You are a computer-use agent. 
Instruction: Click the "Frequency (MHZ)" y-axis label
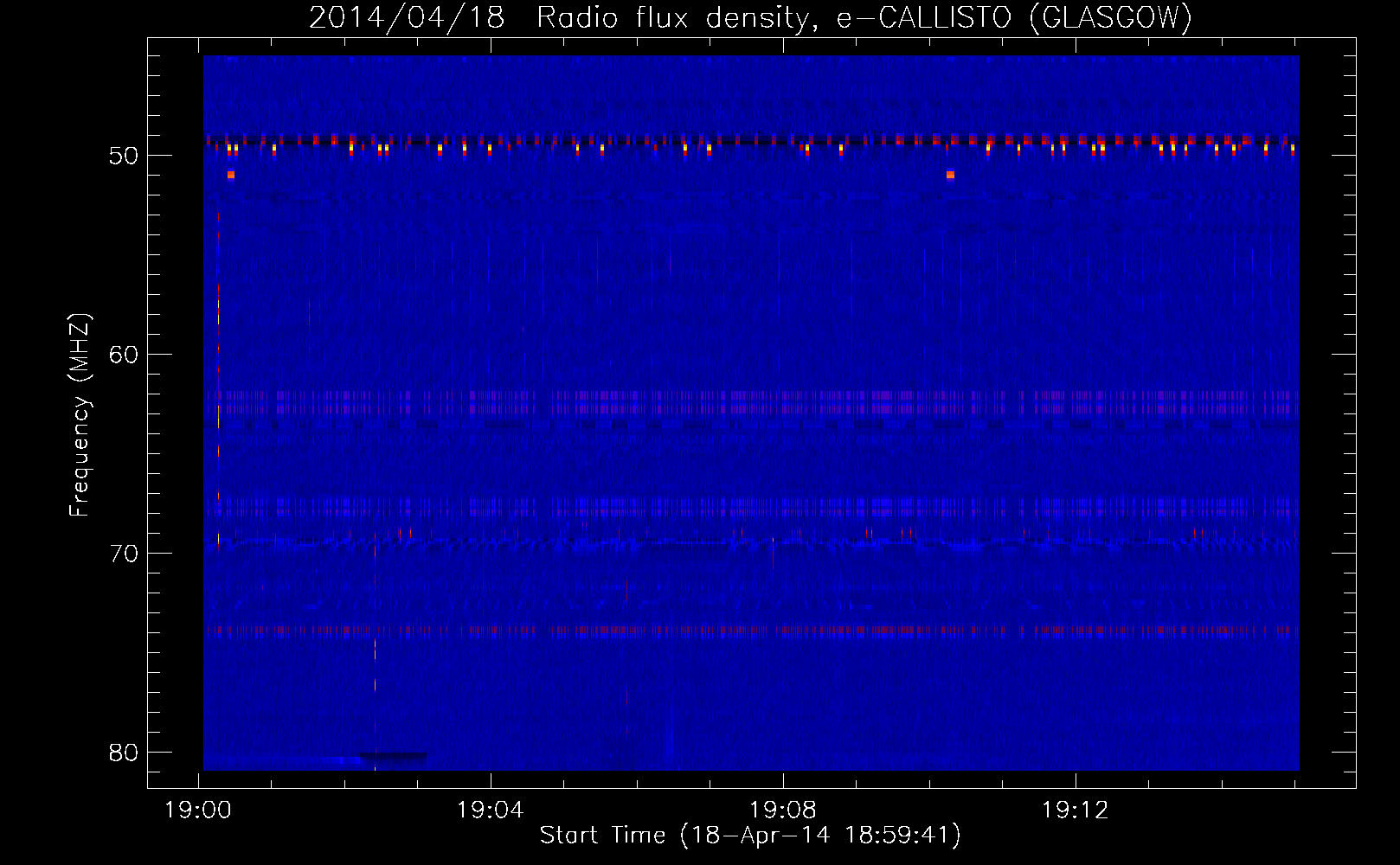point(80,415)
